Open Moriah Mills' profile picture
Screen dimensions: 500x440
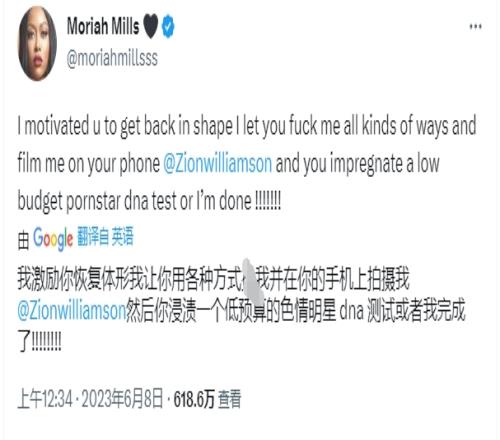[x=37, y=44]
